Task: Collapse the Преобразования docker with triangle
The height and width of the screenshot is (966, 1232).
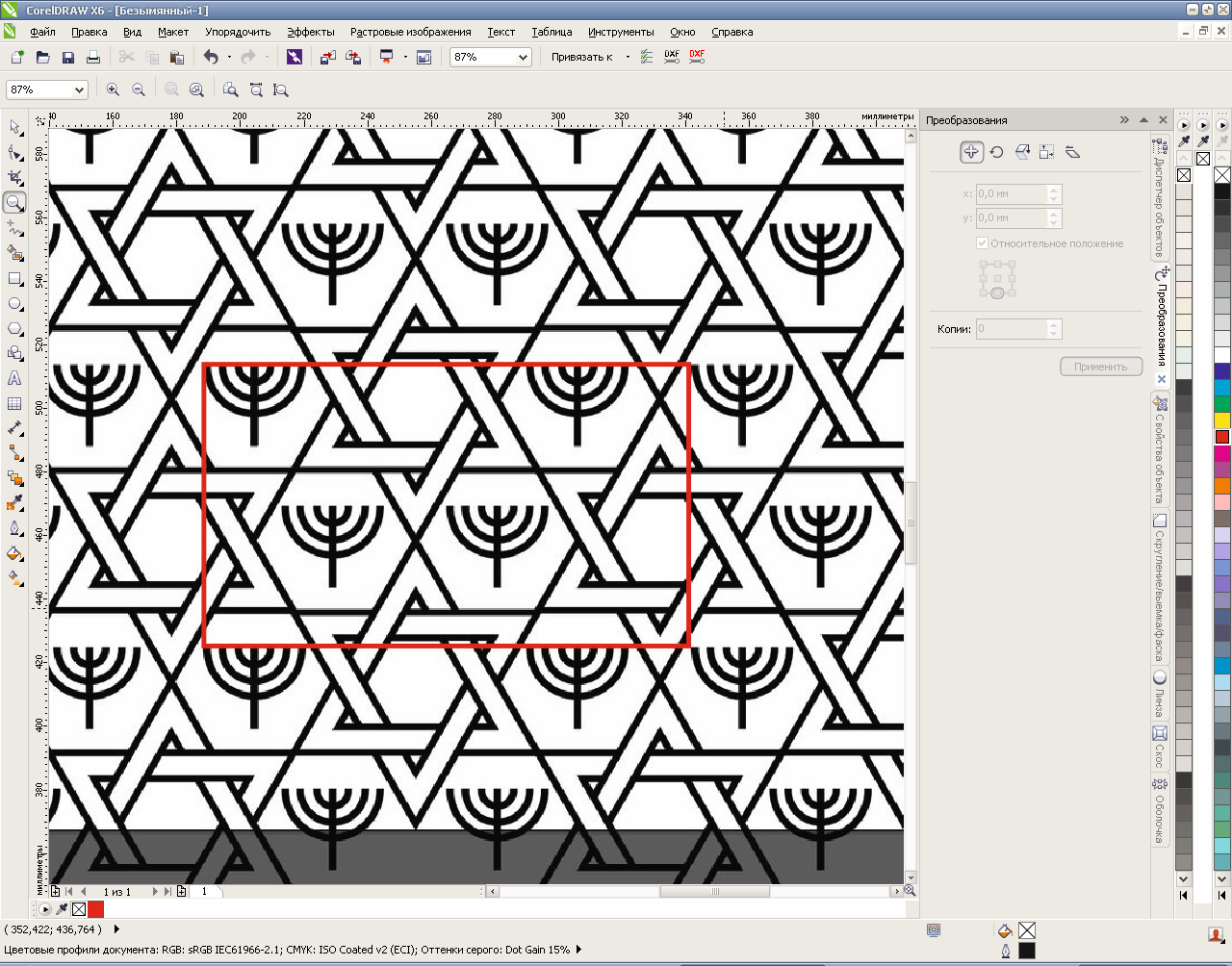Action: (x=1143, y=120)
